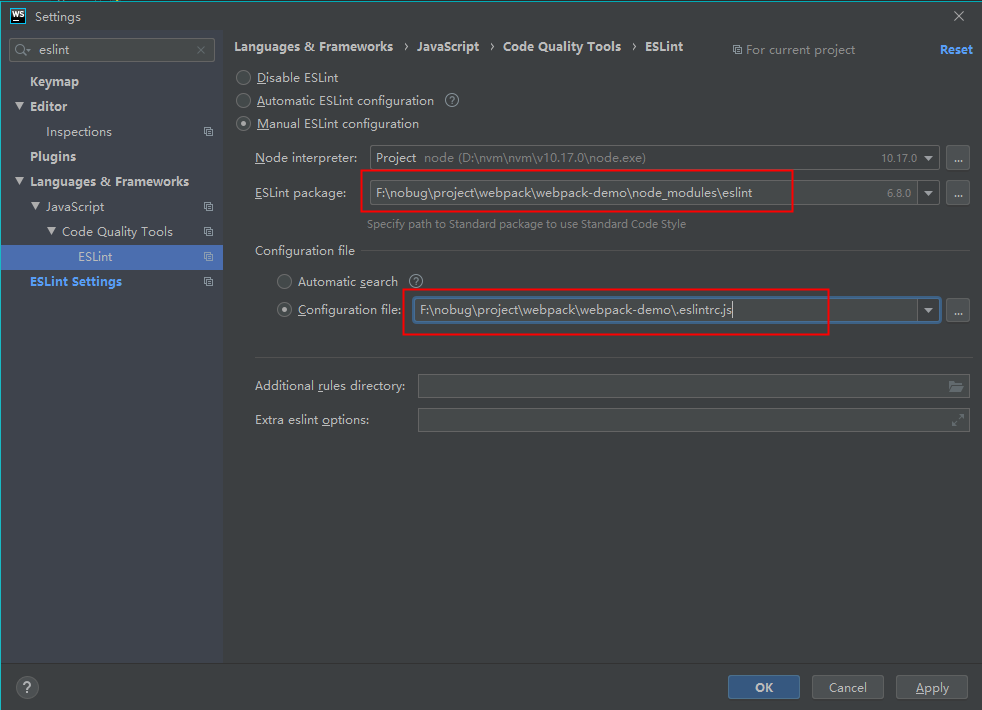This screenshot has width=982, height=710.
Task: Click the Cancel button
Action: point(847,687)
